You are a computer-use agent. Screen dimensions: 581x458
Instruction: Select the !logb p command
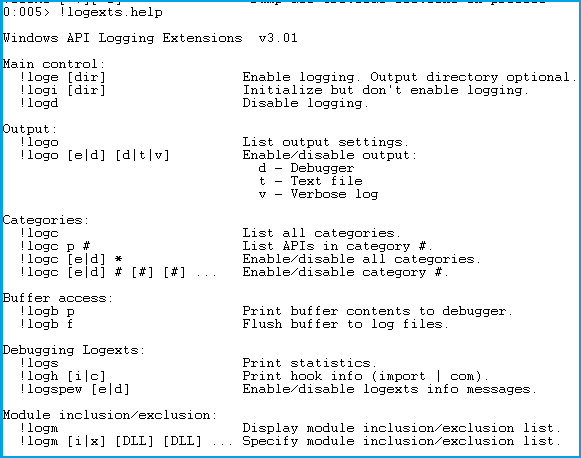pyautogui.click(x=47, y=311)
